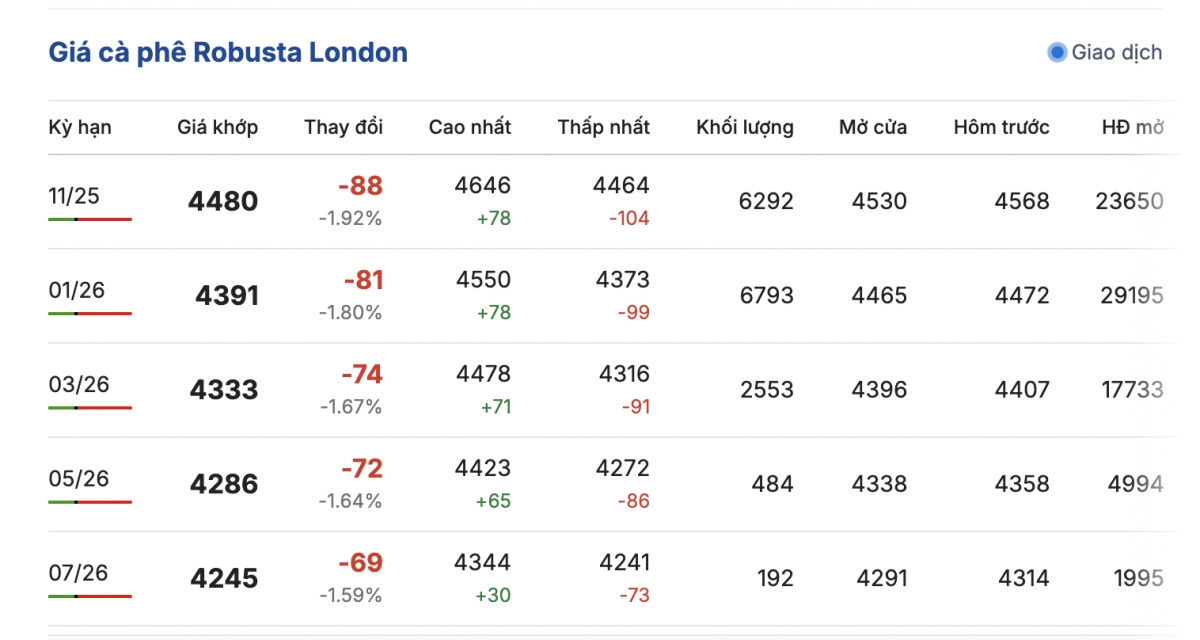Click the HĐ mở column header
The height and width of the screenshot is (640, 1200).
click(1132, 127)
